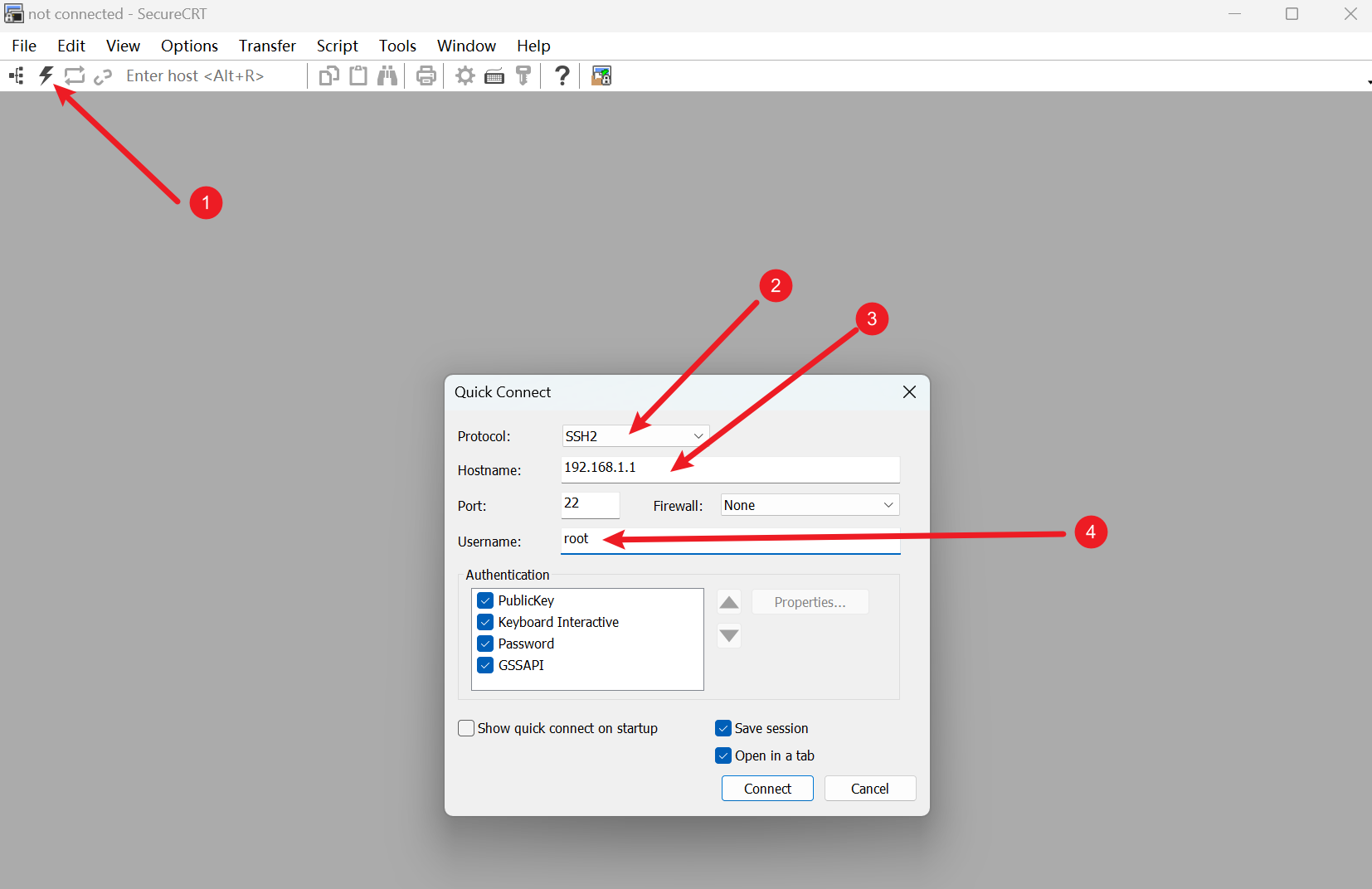Click the Quick Connect lightning bolt icon
Viewport: 1372px width, 889px height.
[46, 76]
